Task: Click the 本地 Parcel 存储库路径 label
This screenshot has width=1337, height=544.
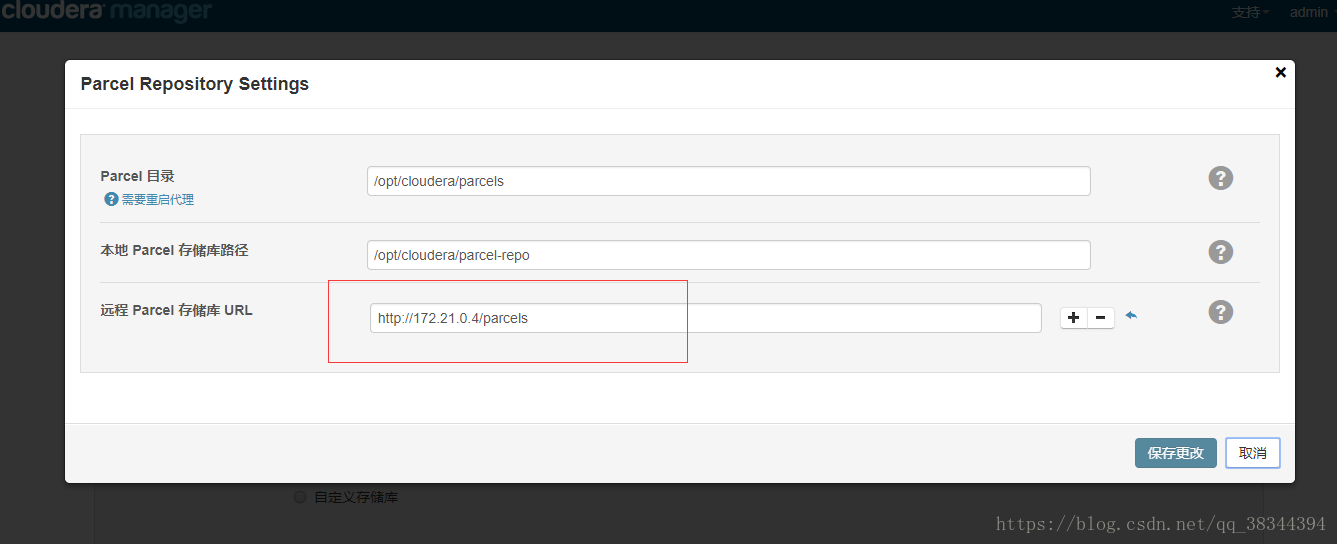Action: [x=174, y=250]
